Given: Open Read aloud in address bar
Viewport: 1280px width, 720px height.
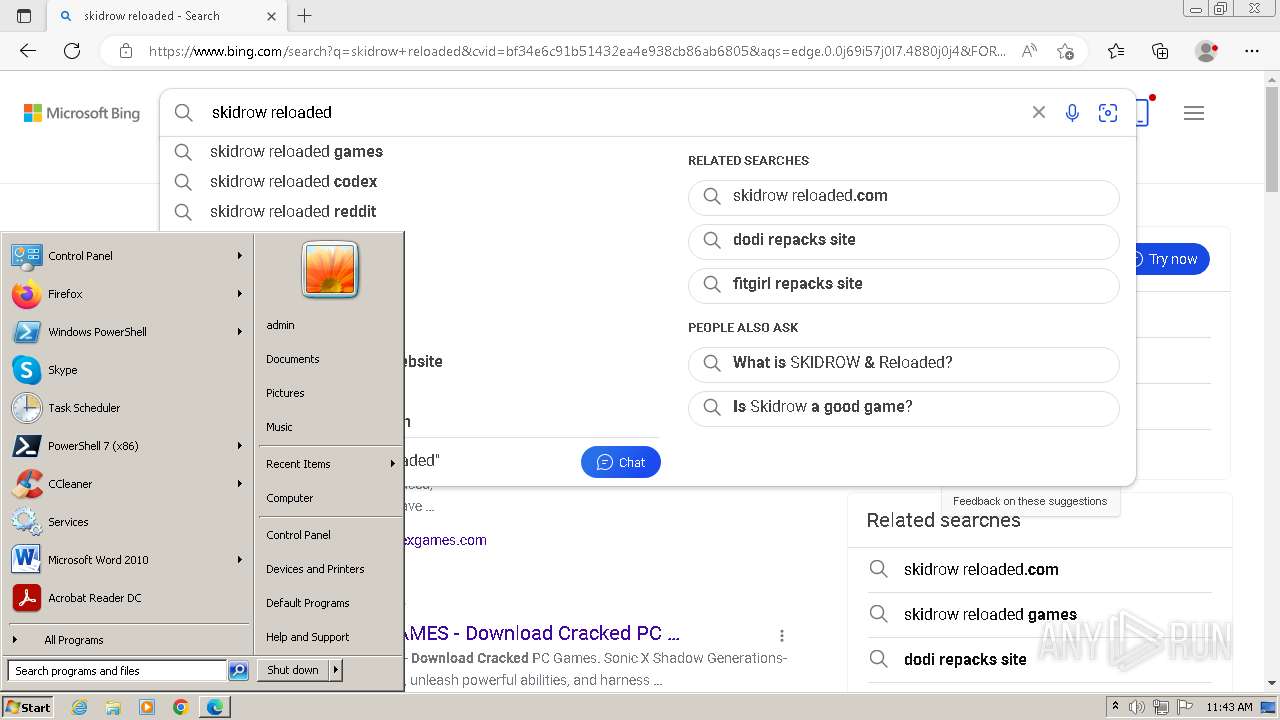Looking at the screenshot, I should pos(1029,51).
